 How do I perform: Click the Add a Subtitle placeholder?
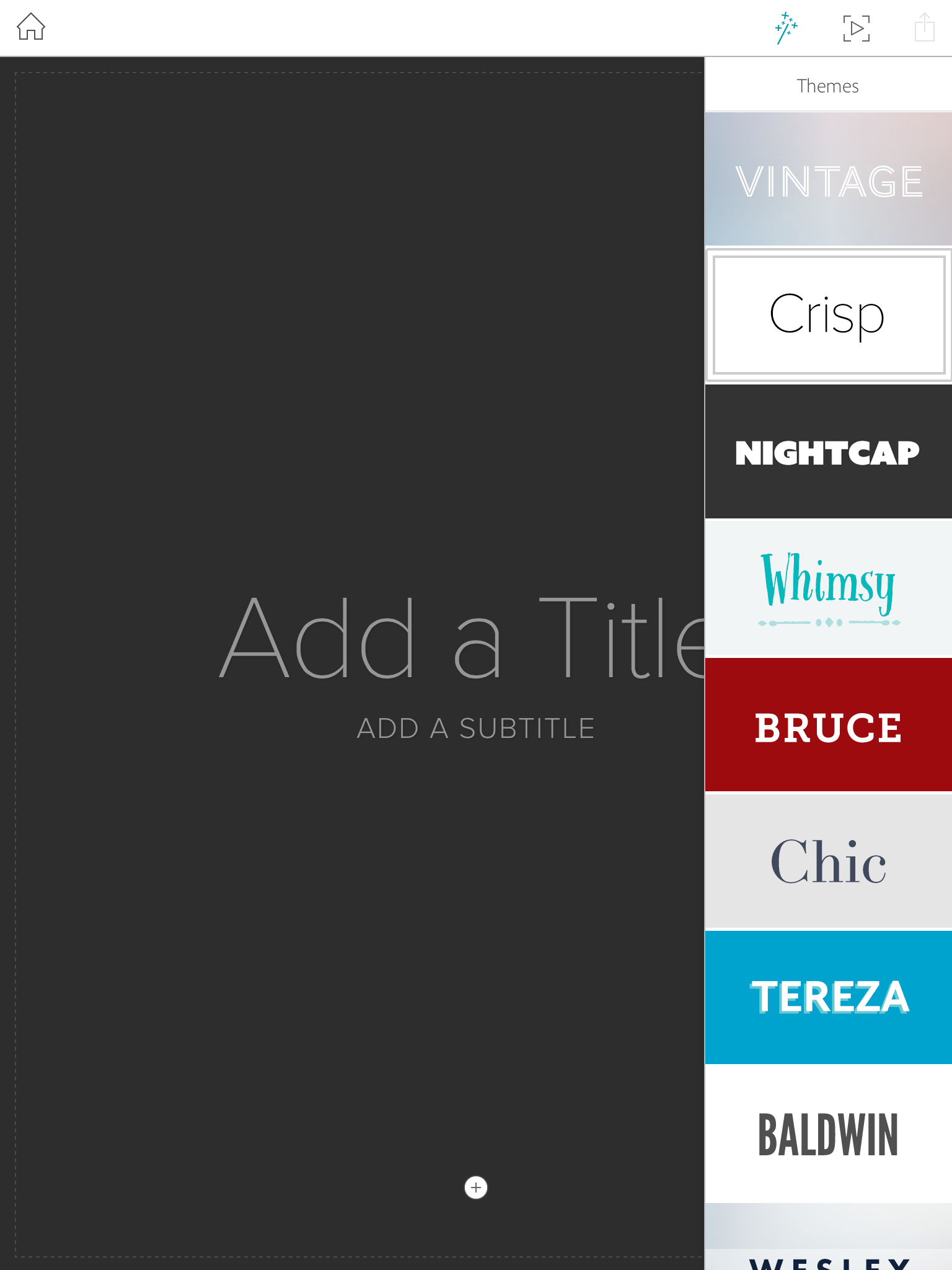(476, 728)
